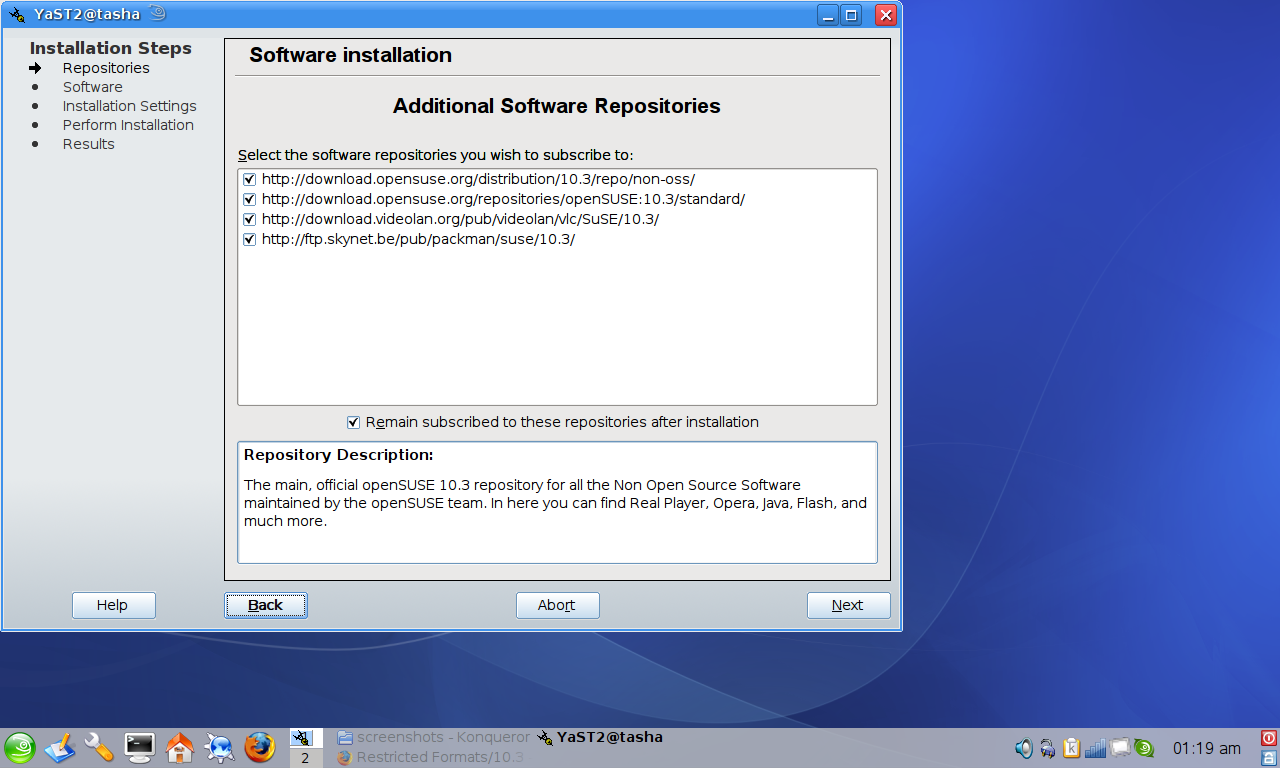Screen dimensions: 1280x768
Task: Click the Installation Settings step
Action: pyautogui.click(x=130, y=106)
